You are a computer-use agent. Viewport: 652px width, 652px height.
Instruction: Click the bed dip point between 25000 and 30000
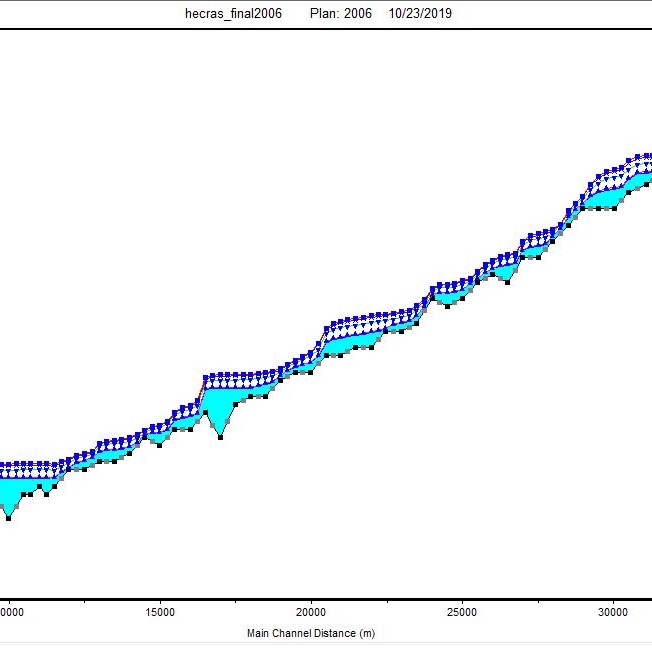507,281
